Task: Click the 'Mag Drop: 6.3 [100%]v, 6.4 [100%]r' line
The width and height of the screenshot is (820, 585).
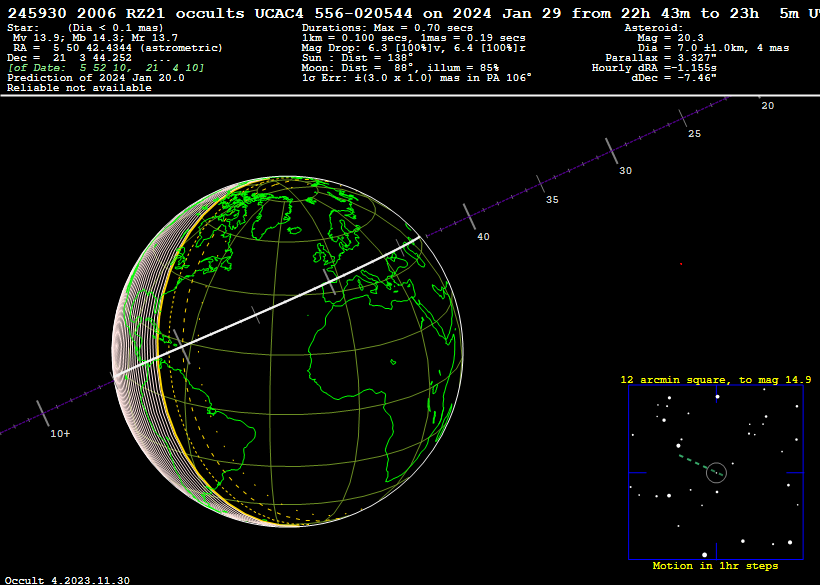Action: pos(414,48)
